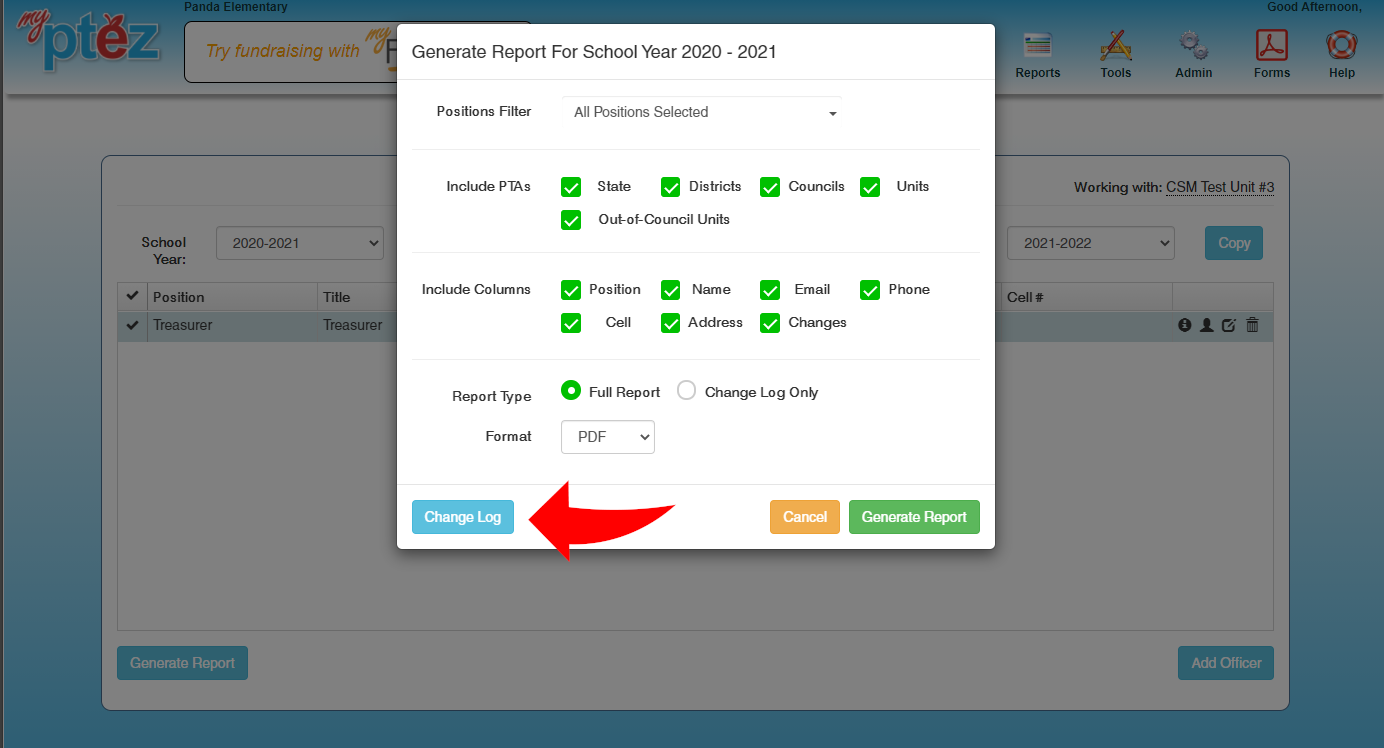The image size is (1384, 748).
Task: Open the Forms PDF icon
Action: [x=1271, y=47]
